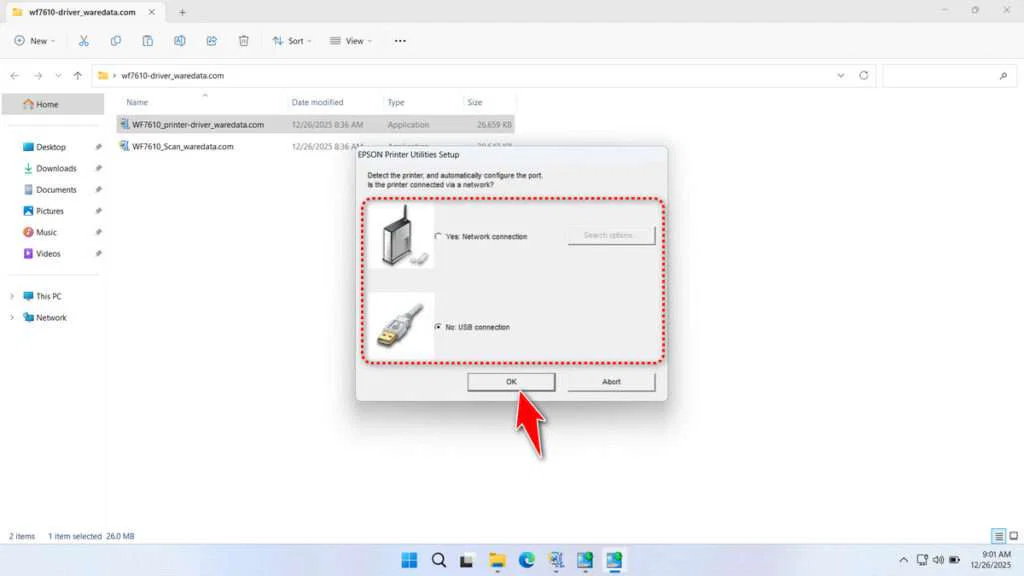1024x576 pixels.
Task: Cut the selected file using toolbar scissors icon
Action: (84, 41)
